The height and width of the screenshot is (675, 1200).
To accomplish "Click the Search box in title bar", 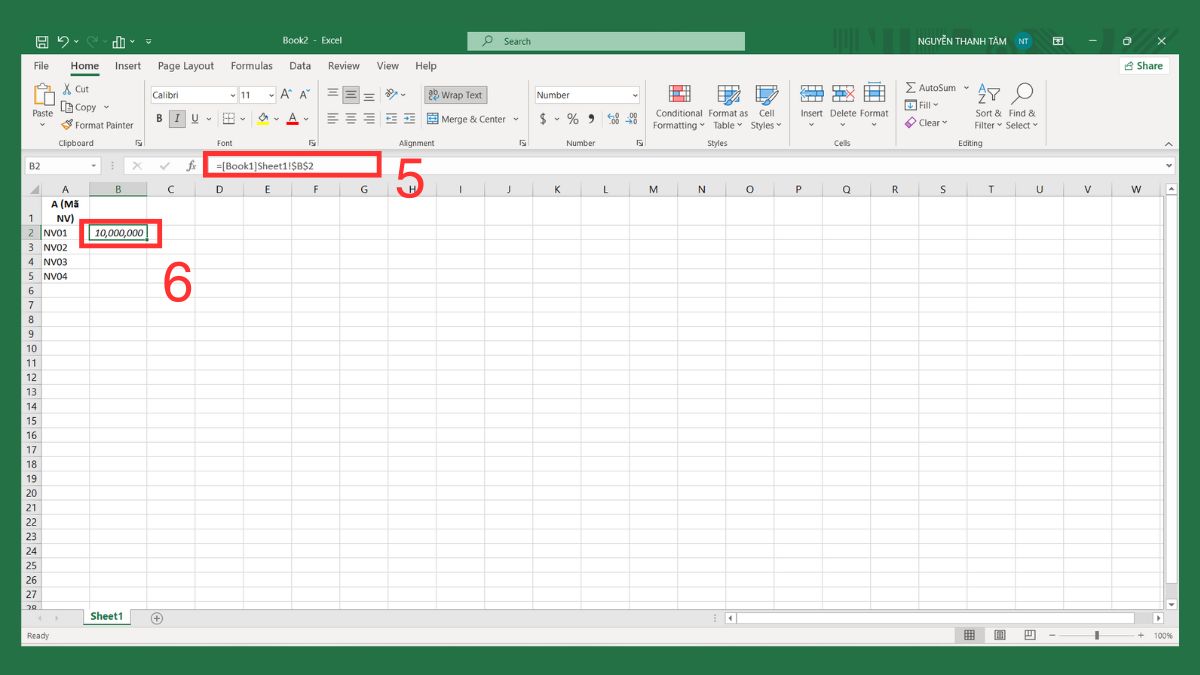I will click(x=606, y=41).
